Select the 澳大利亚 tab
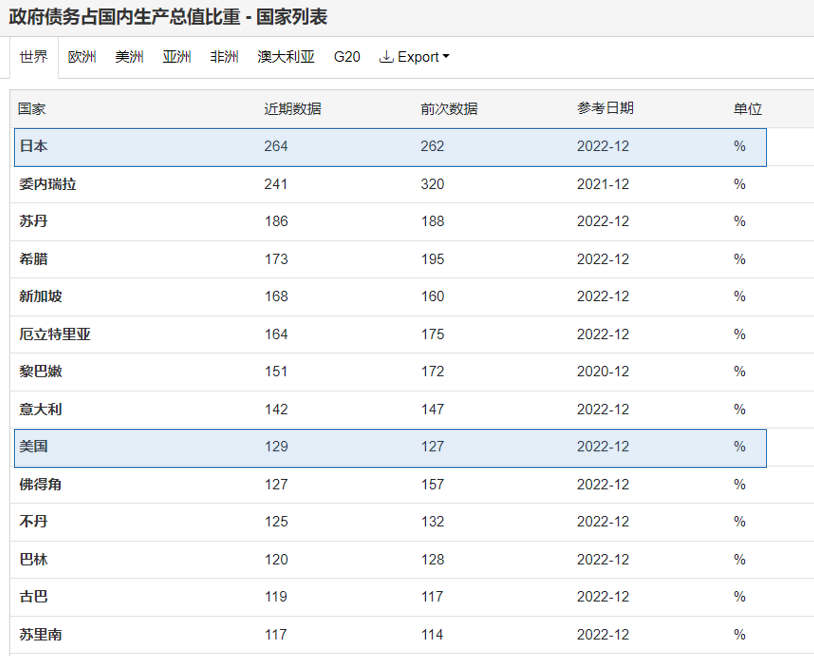Image resolution: width=814 pixels, height=656 pixels. 286,57
